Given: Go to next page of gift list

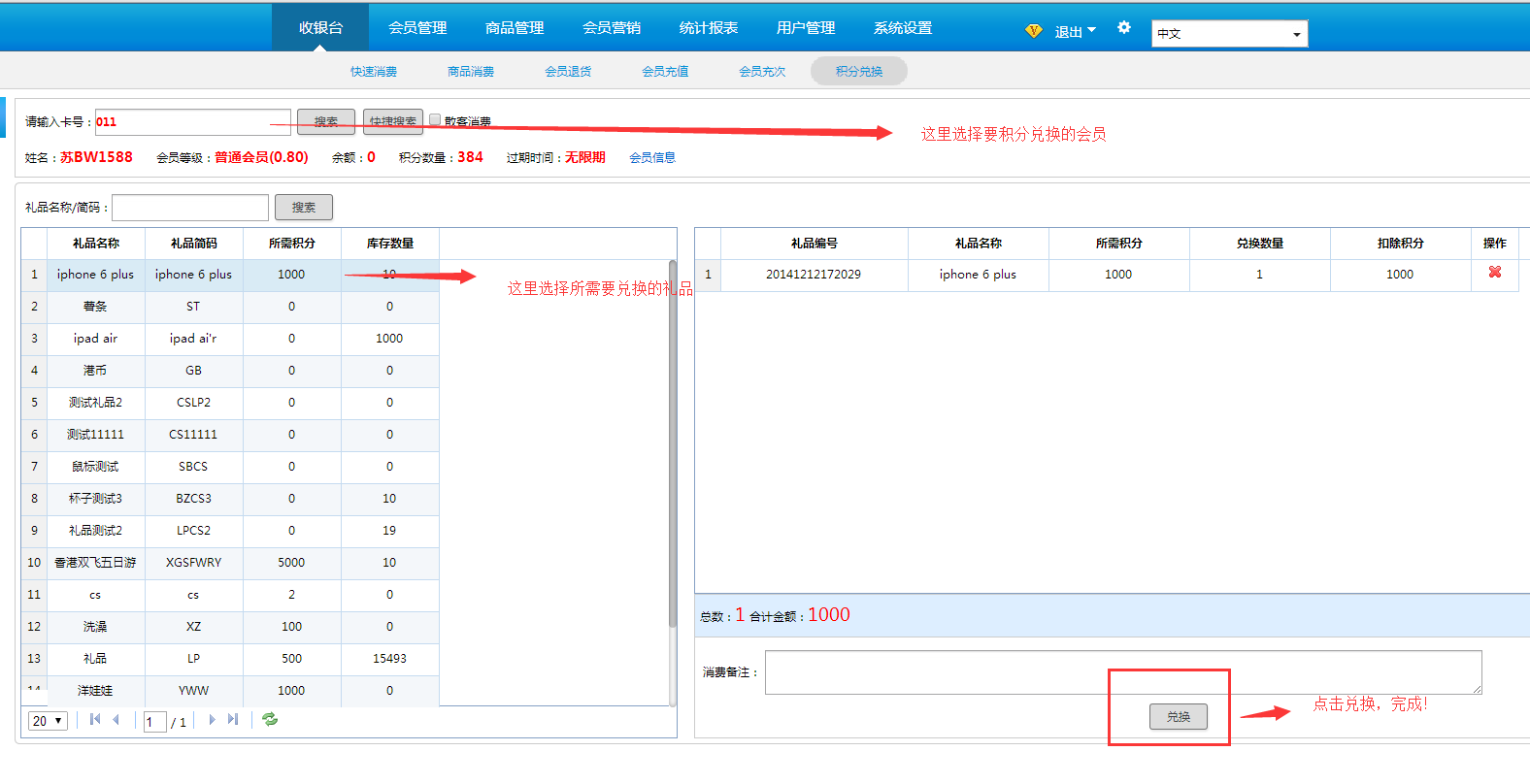Looking at the screenshot, I should click(x=212, y=720).
